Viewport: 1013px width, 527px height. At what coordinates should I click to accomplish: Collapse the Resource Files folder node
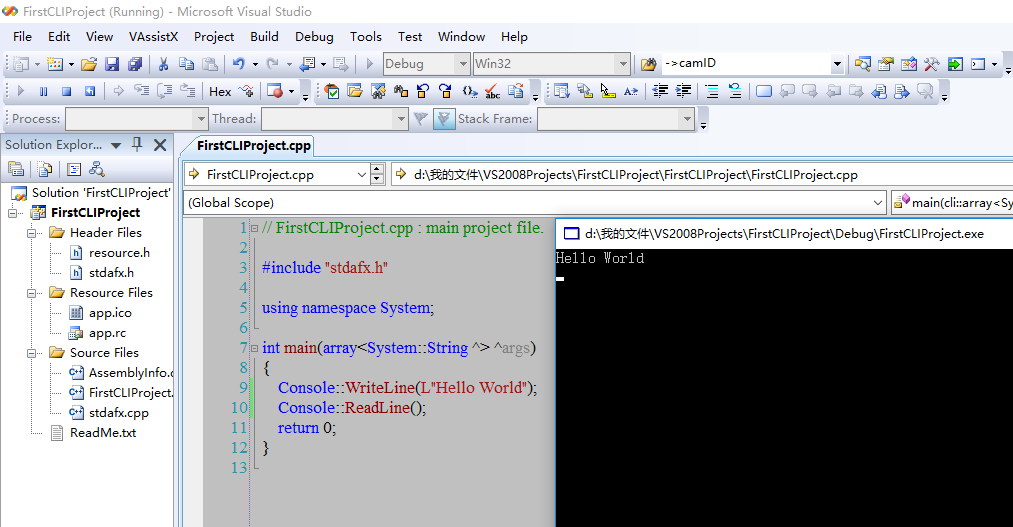[x=31, y=293]
